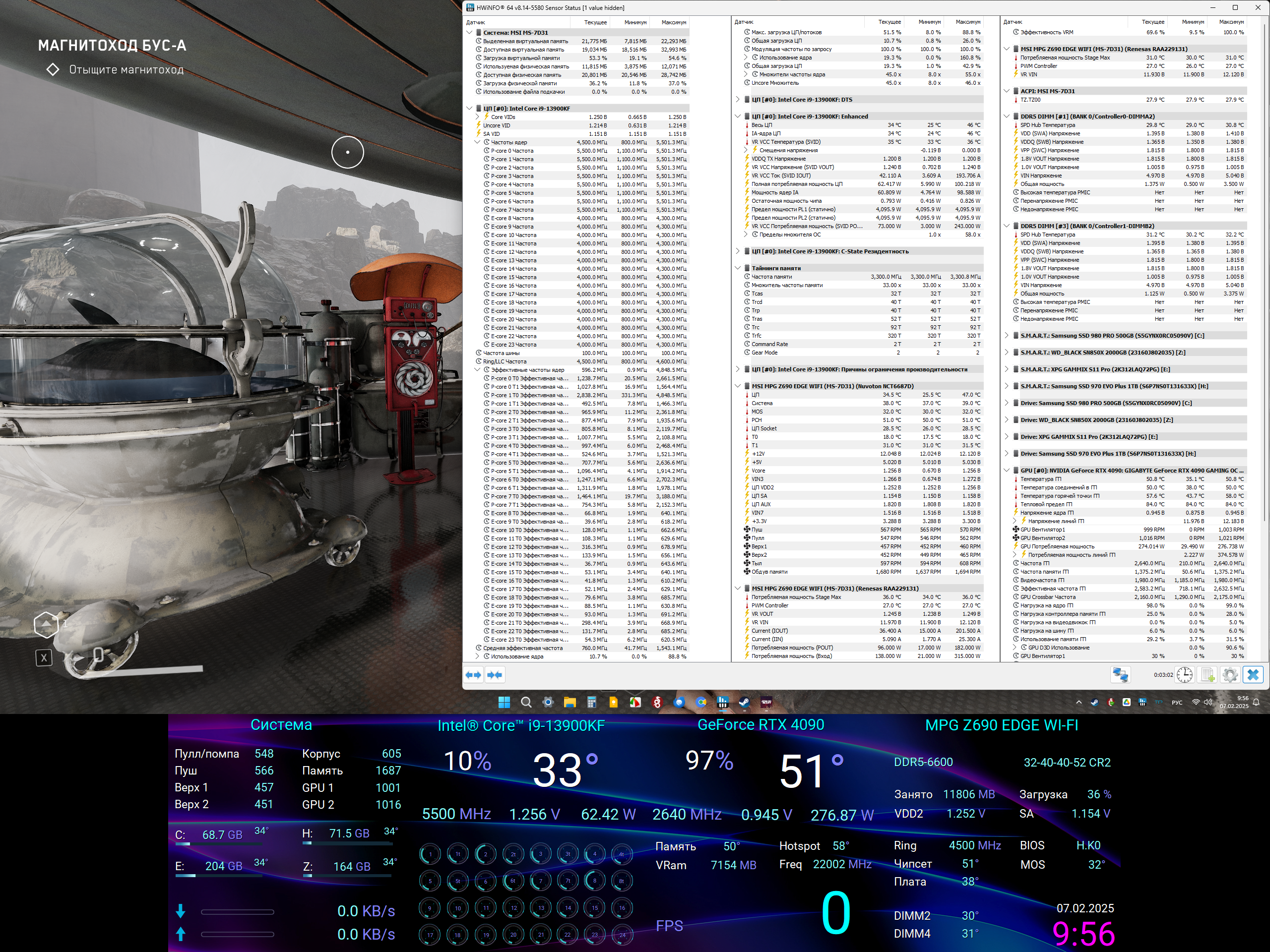Expand S.M.A.R.T. Samsung SSD 980 PRO group

click(x=1007, y=336)
